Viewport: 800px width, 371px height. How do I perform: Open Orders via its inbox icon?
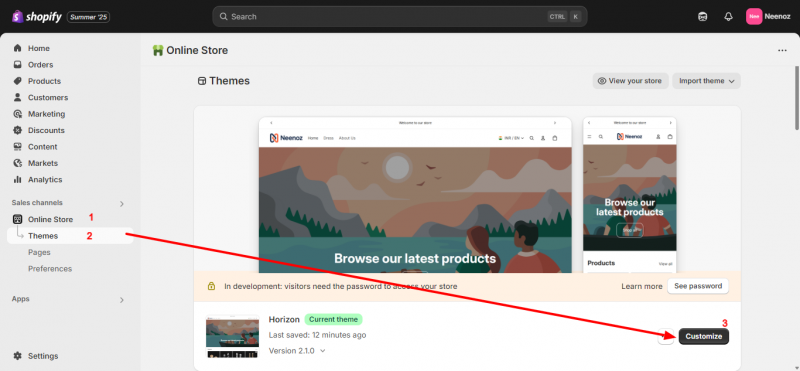click(18, 64)
